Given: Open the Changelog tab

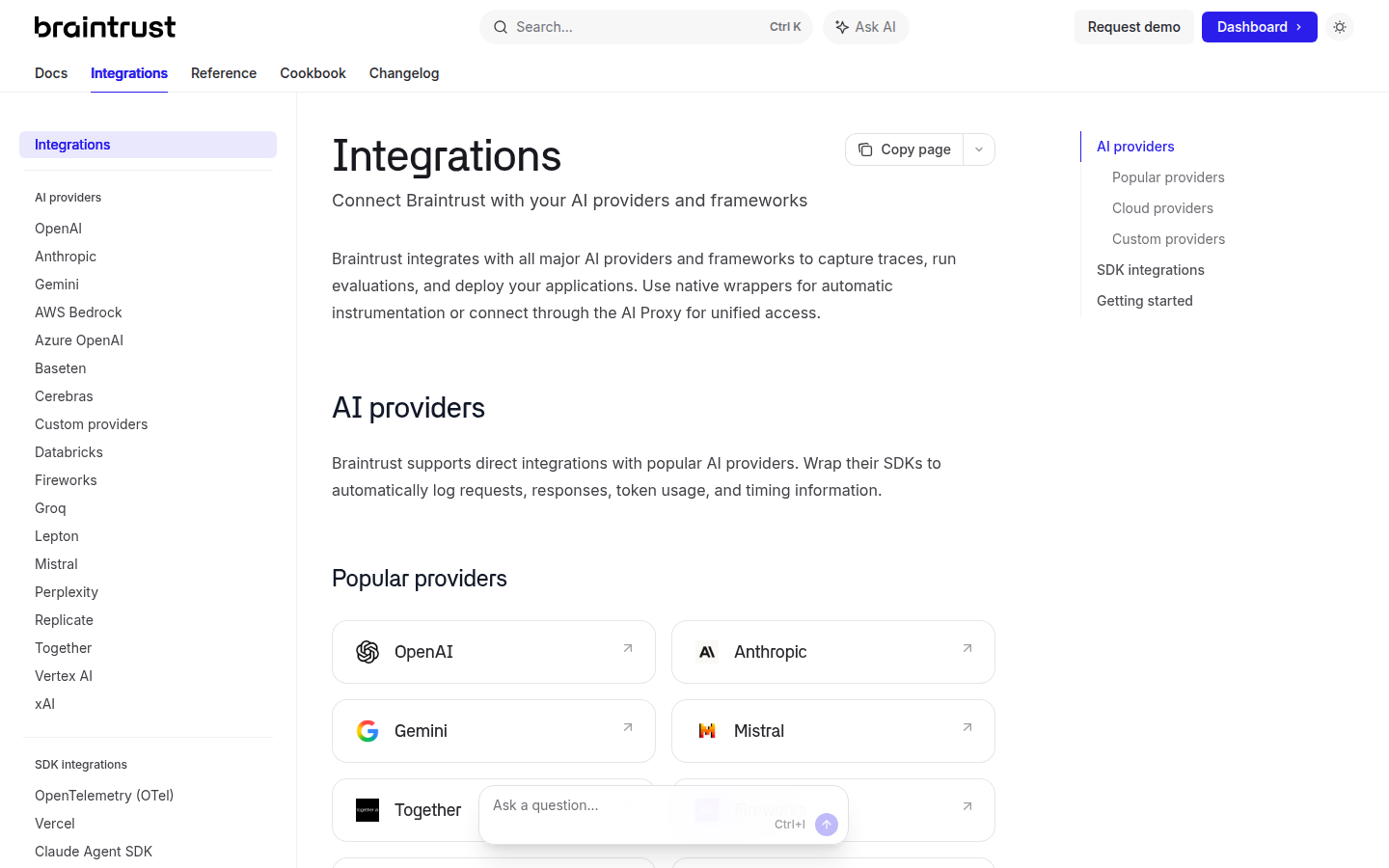Looking at the screenshot, I should point(404,73).
